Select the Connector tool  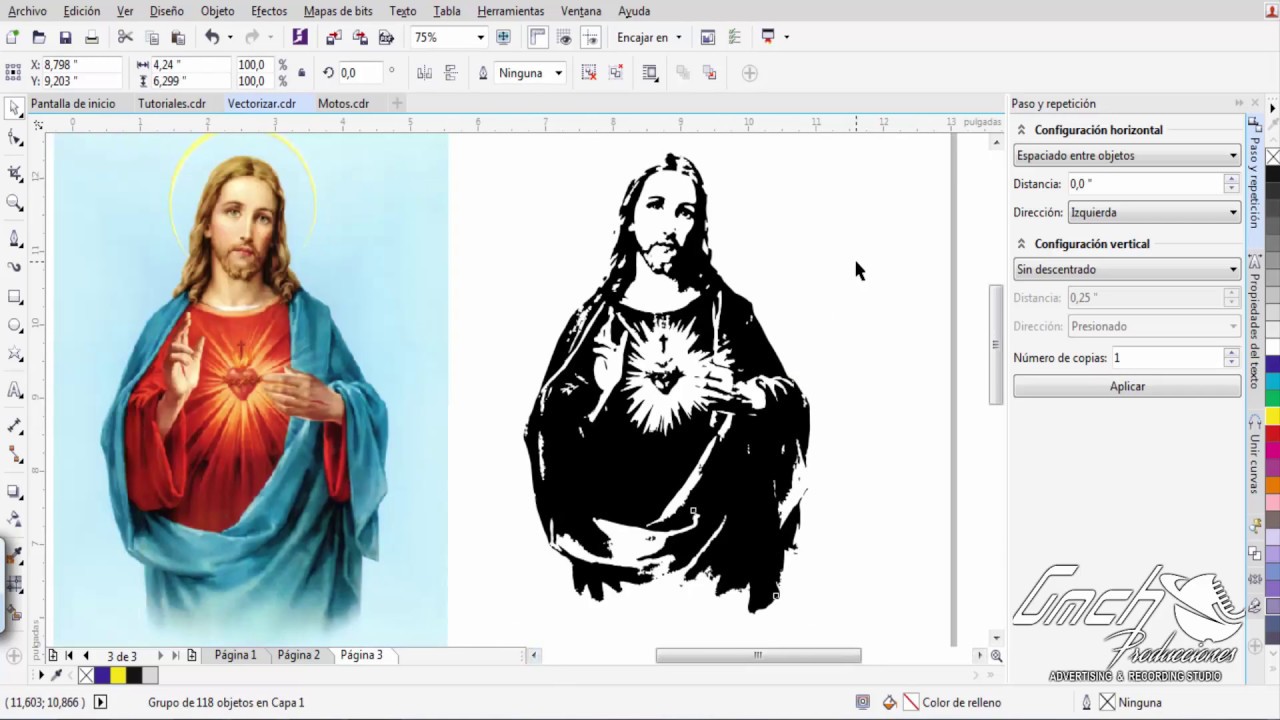tap(15, 455)
